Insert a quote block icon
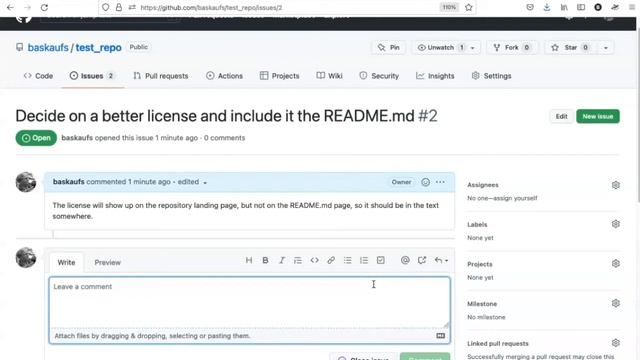The height and width of the screenshot is (360, 640). click(298, 260)
